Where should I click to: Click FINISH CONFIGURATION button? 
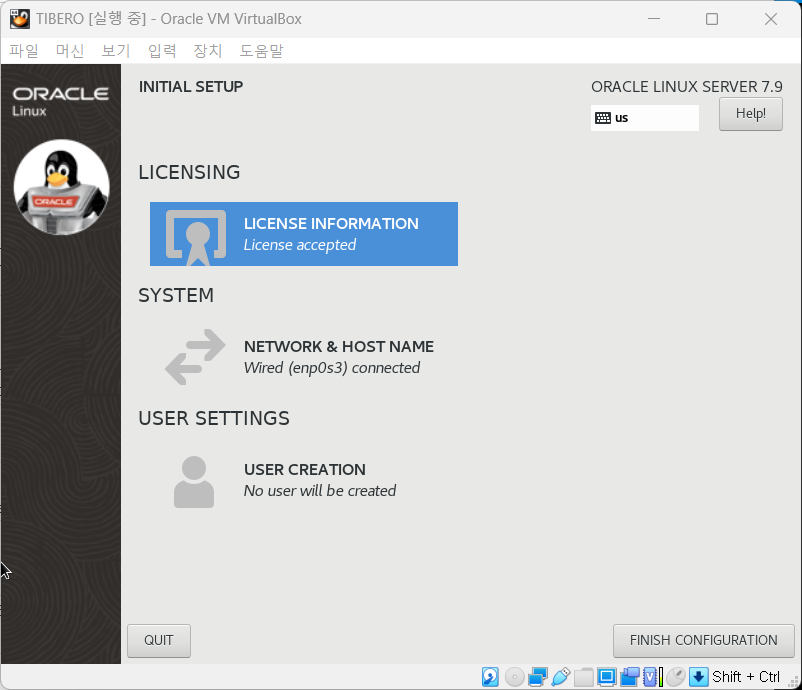tap(703, 640)
